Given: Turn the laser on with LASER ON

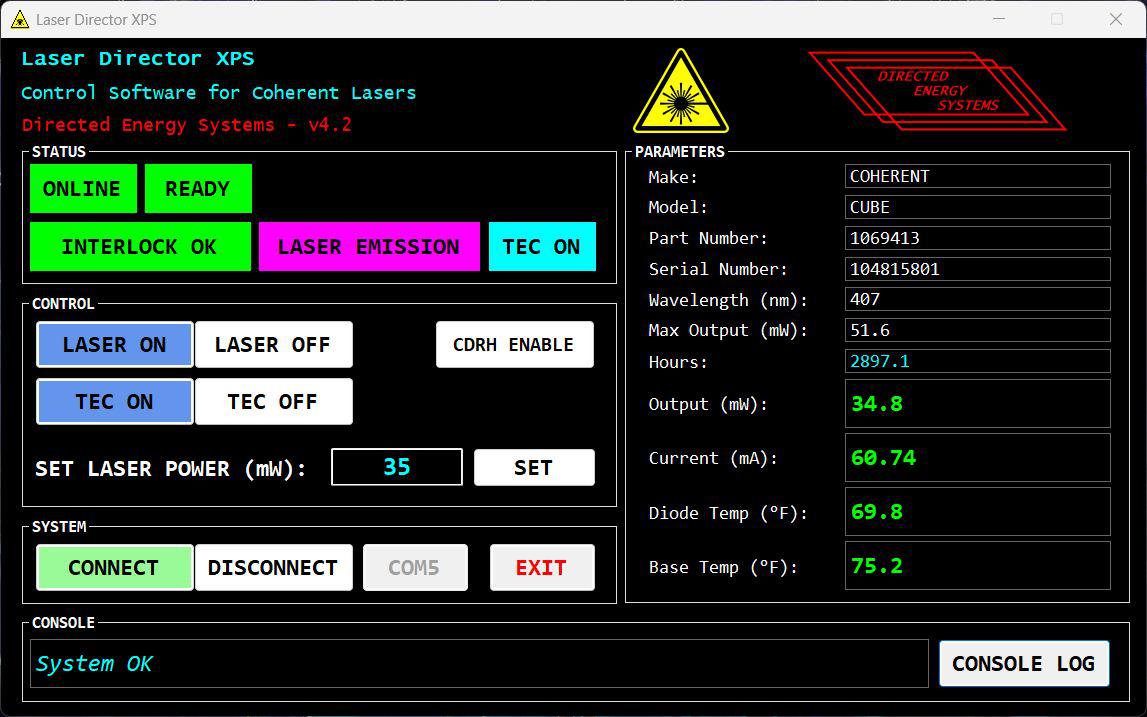Looking at the screenshot, I should [115, 345].
